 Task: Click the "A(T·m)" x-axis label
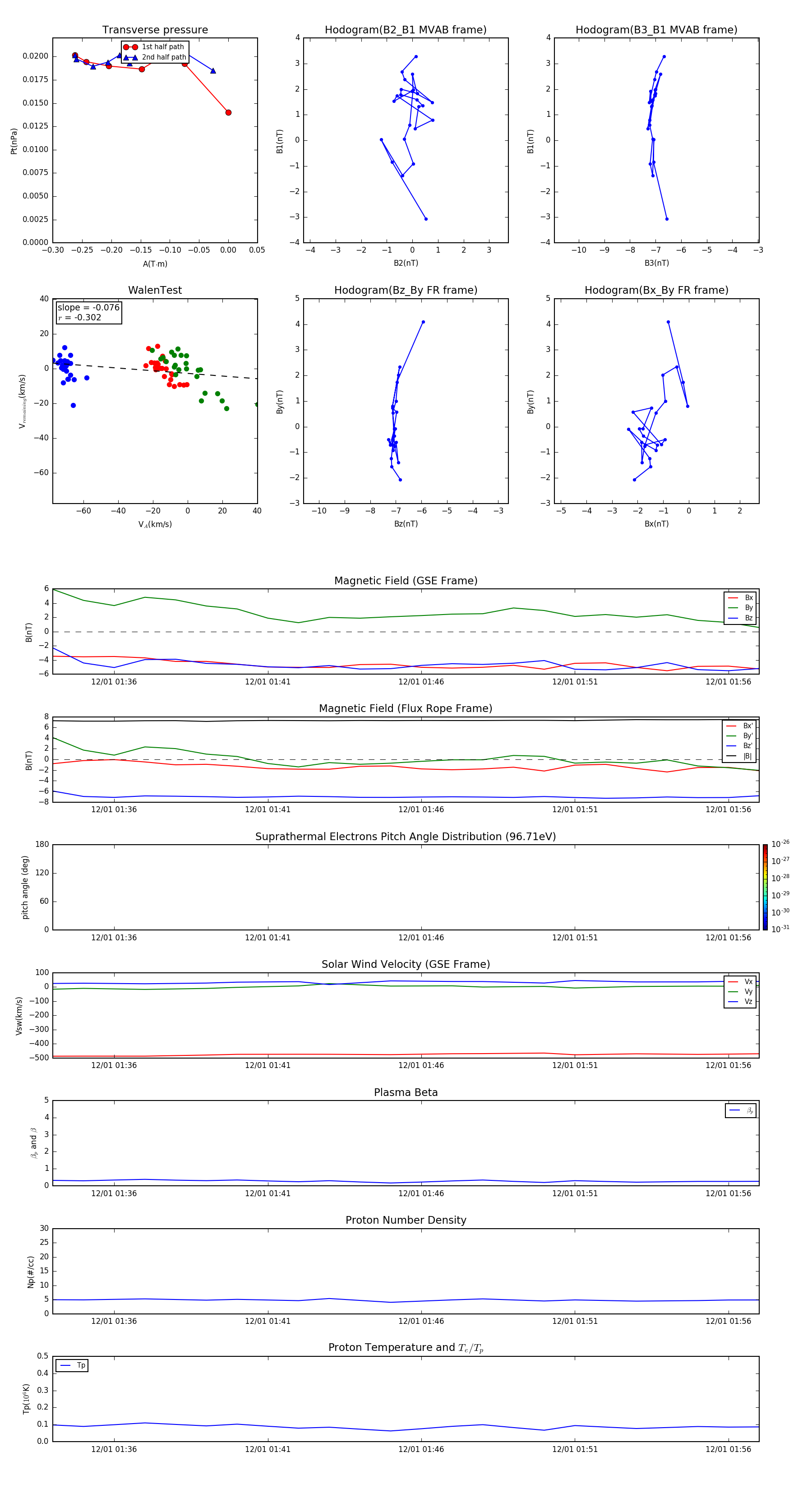(x=155, y=264)
